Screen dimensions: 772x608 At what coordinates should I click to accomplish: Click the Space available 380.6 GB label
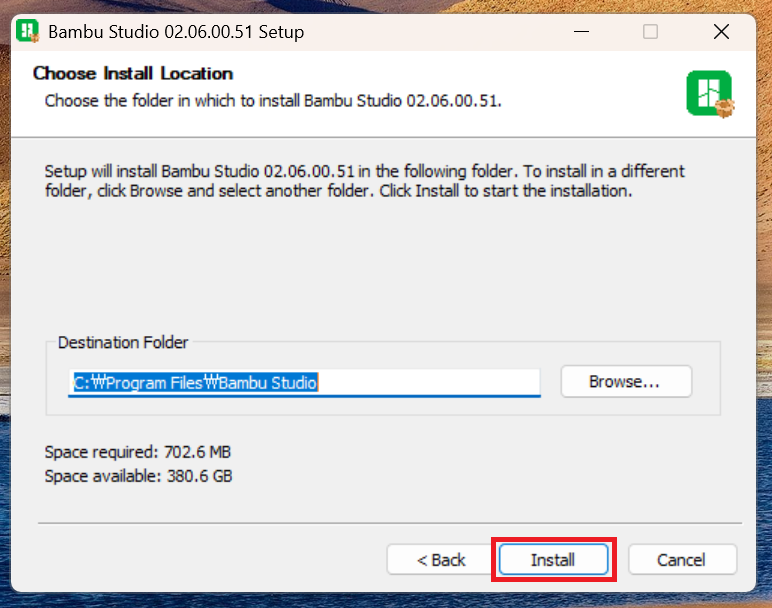(138, 477)
